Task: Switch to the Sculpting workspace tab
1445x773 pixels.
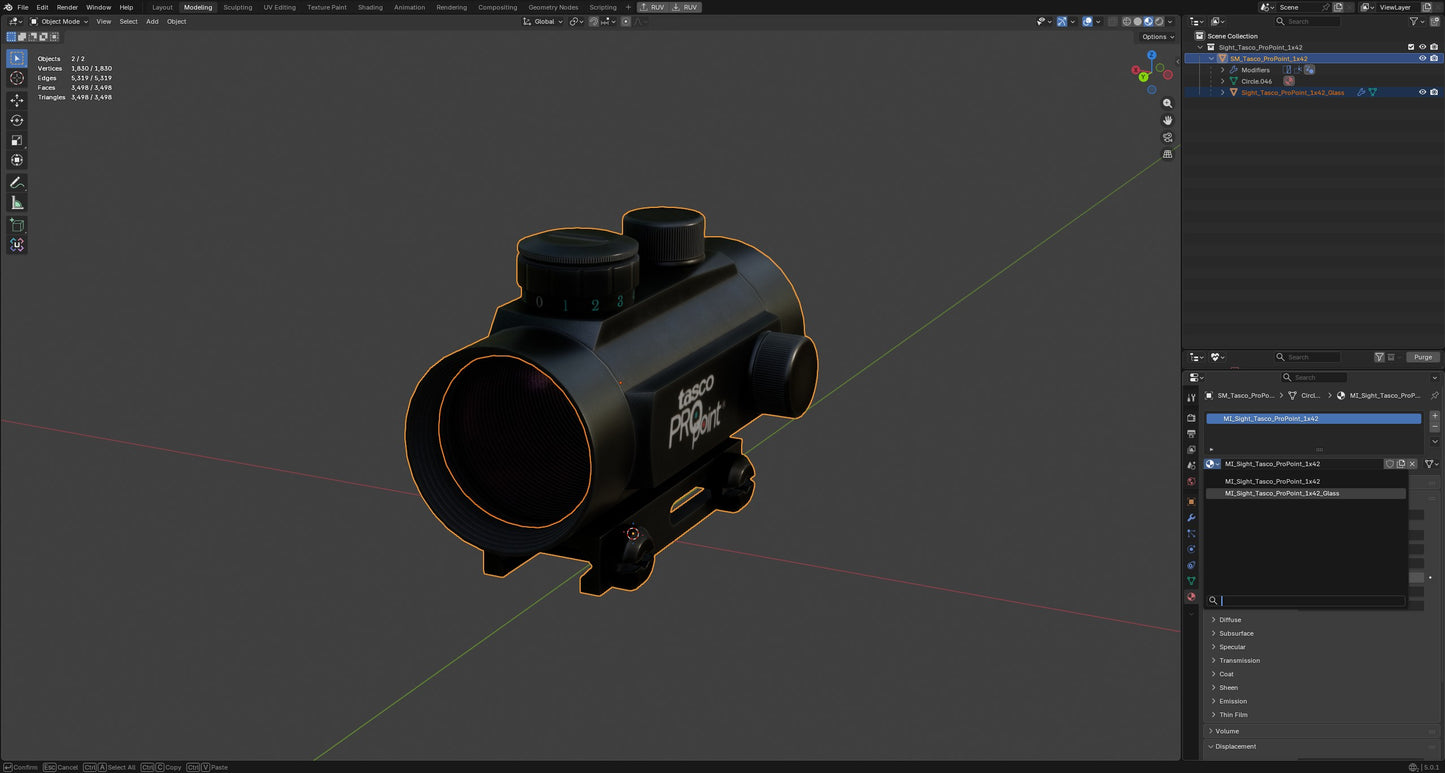Action: [238, 7]
